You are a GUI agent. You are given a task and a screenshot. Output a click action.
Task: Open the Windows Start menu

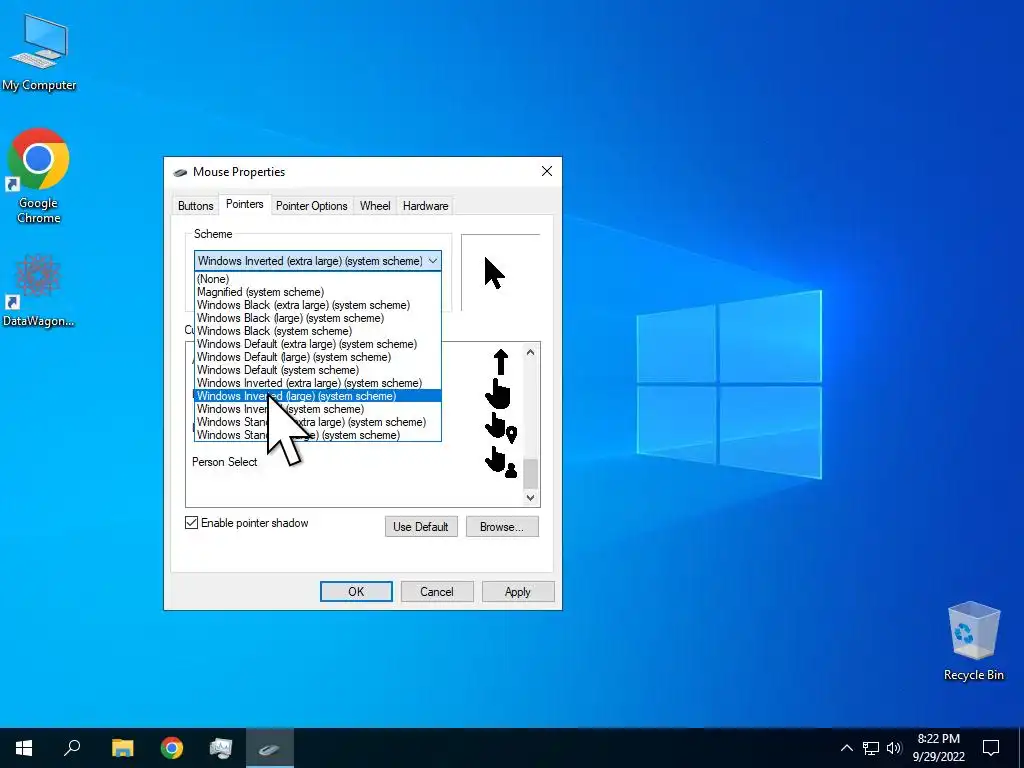pos(24,748)
